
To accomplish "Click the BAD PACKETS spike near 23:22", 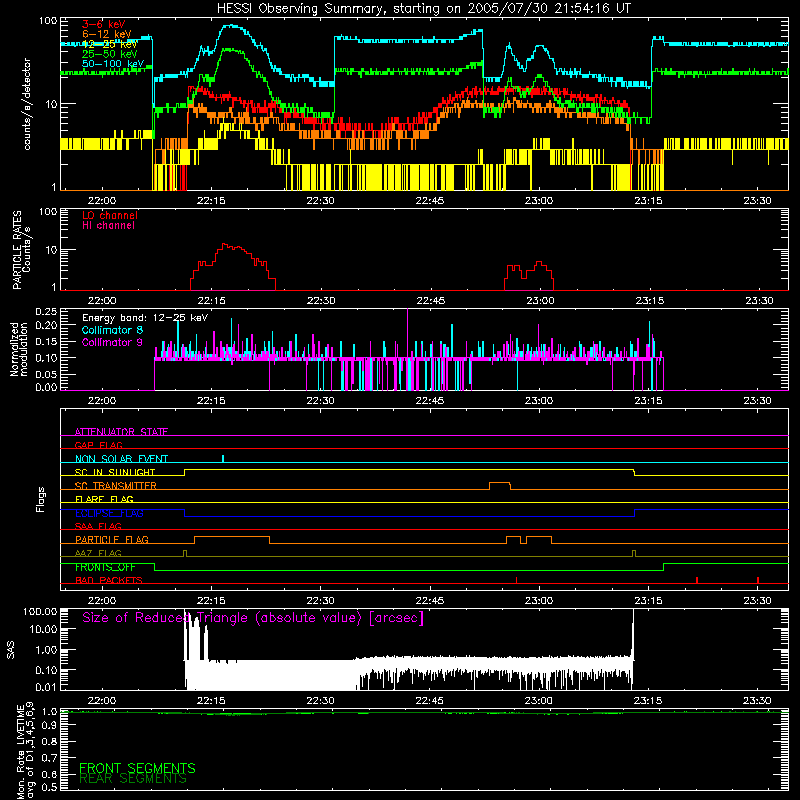I will click(697, 580).
